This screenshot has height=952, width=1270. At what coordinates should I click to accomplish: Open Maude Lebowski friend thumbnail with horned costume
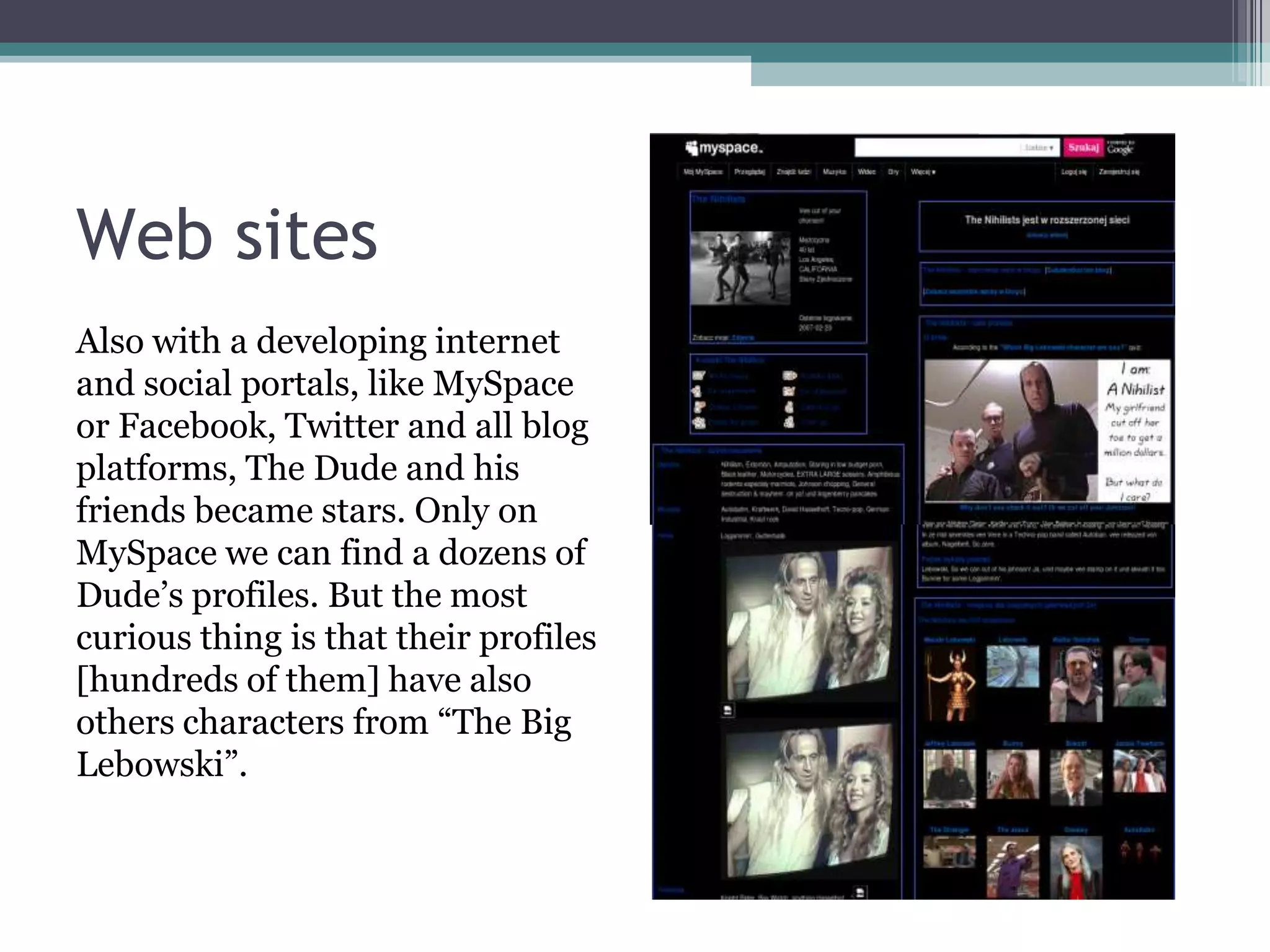pos(949,684)
